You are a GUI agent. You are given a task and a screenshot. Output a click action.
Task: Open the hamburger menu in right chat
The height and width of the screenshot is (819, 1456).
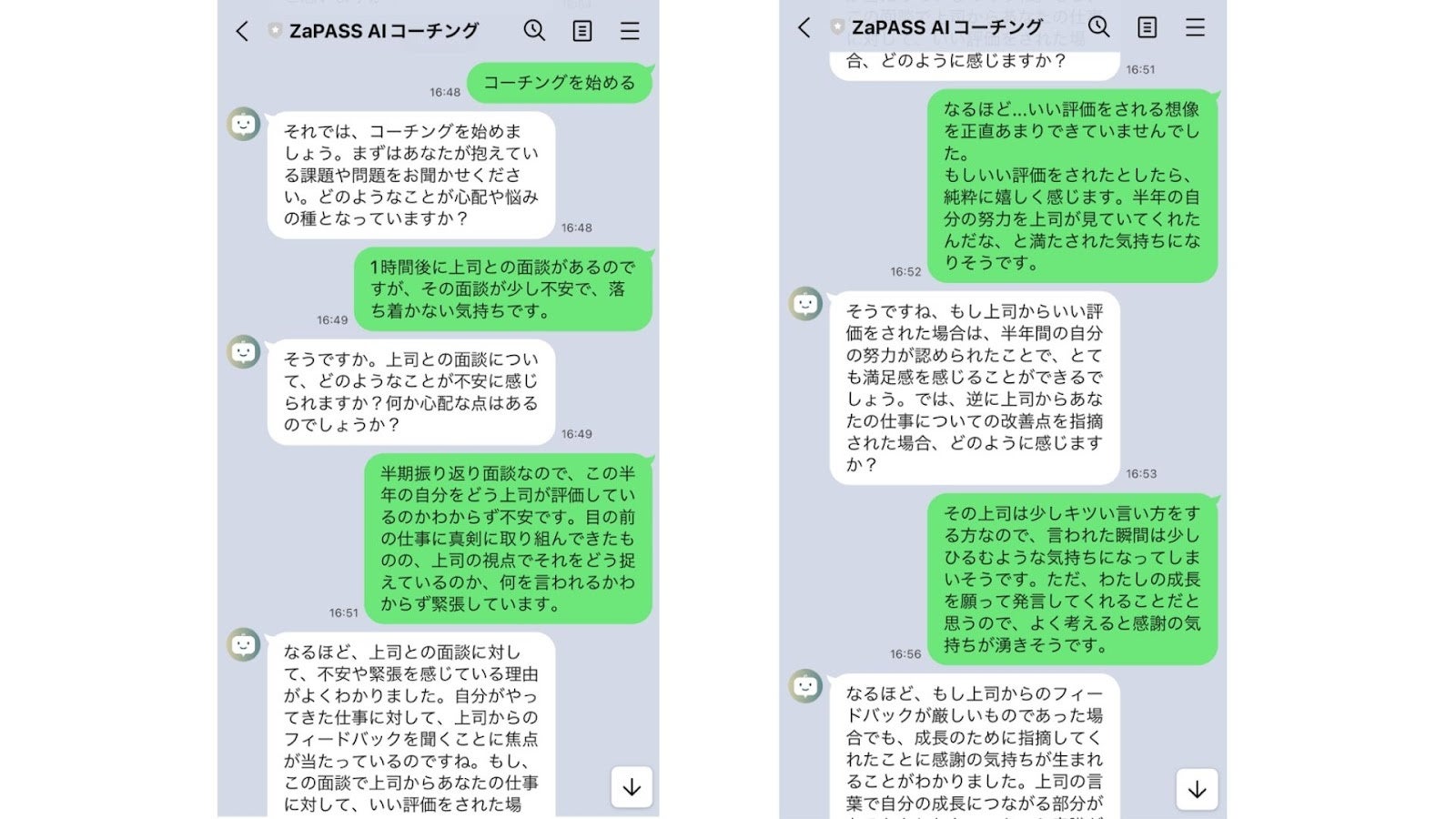click(1195, 27)
